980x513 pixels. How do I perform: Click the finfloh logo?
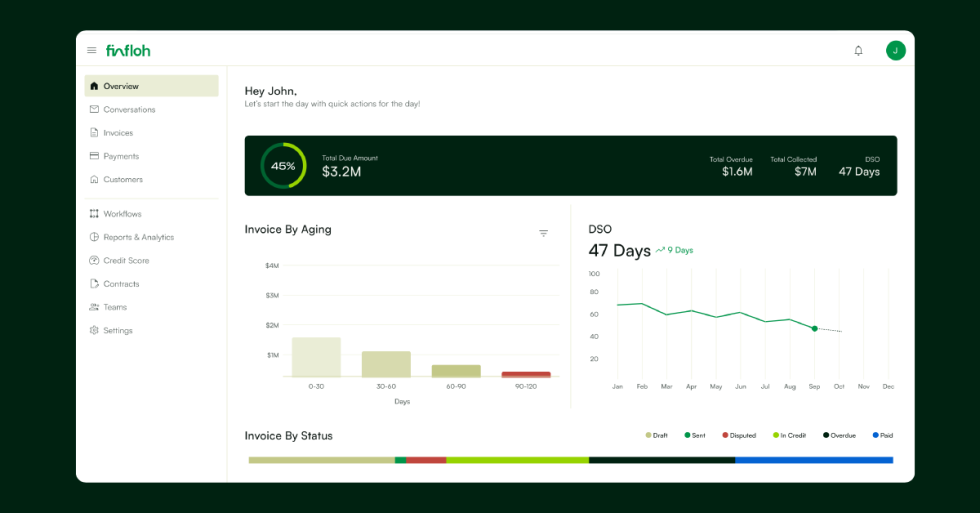[128, 50]
